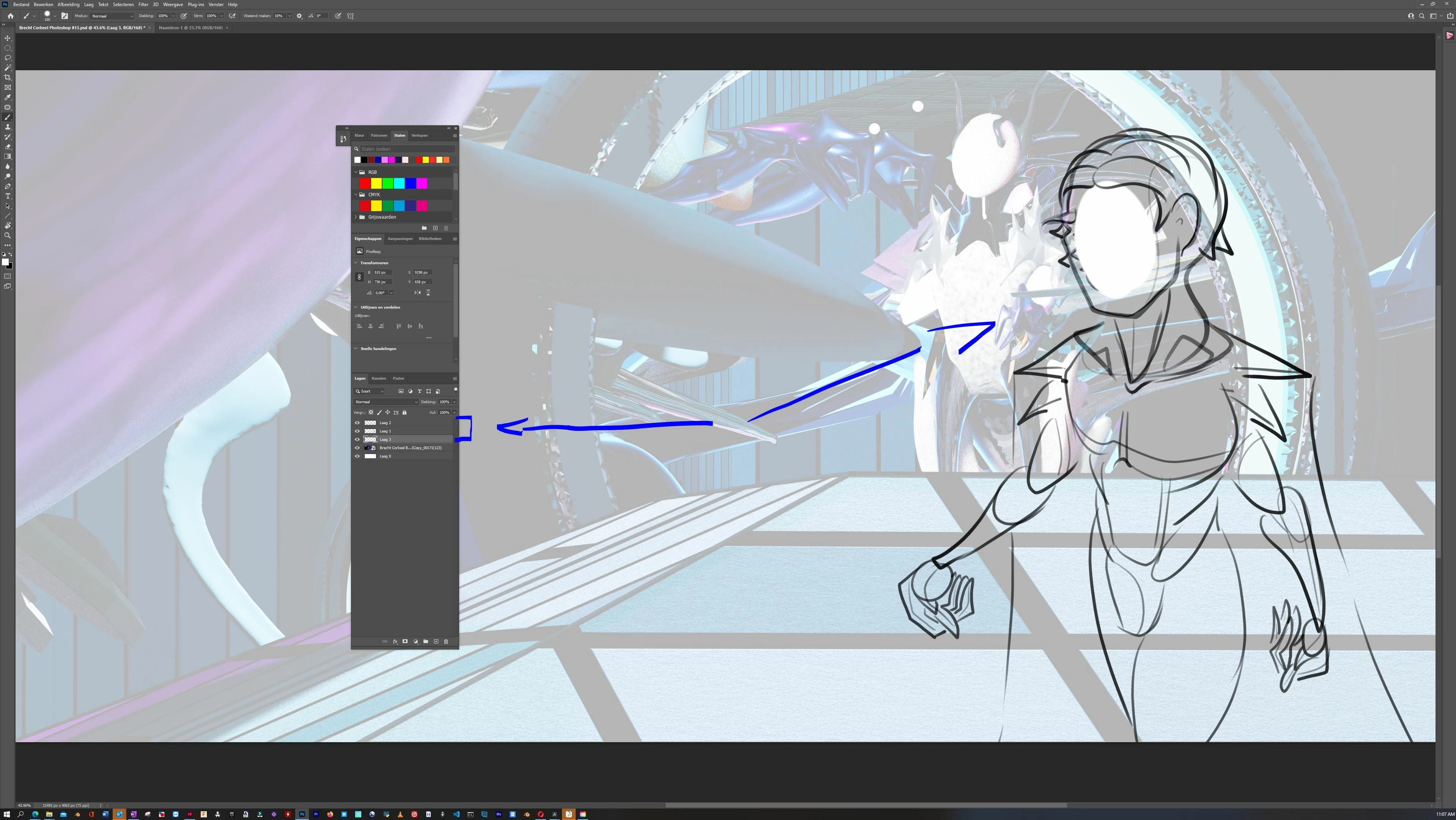Select the yellow swatch in RGB group
This screenshot has height=820, width=1456.
(x=376, y=183)
